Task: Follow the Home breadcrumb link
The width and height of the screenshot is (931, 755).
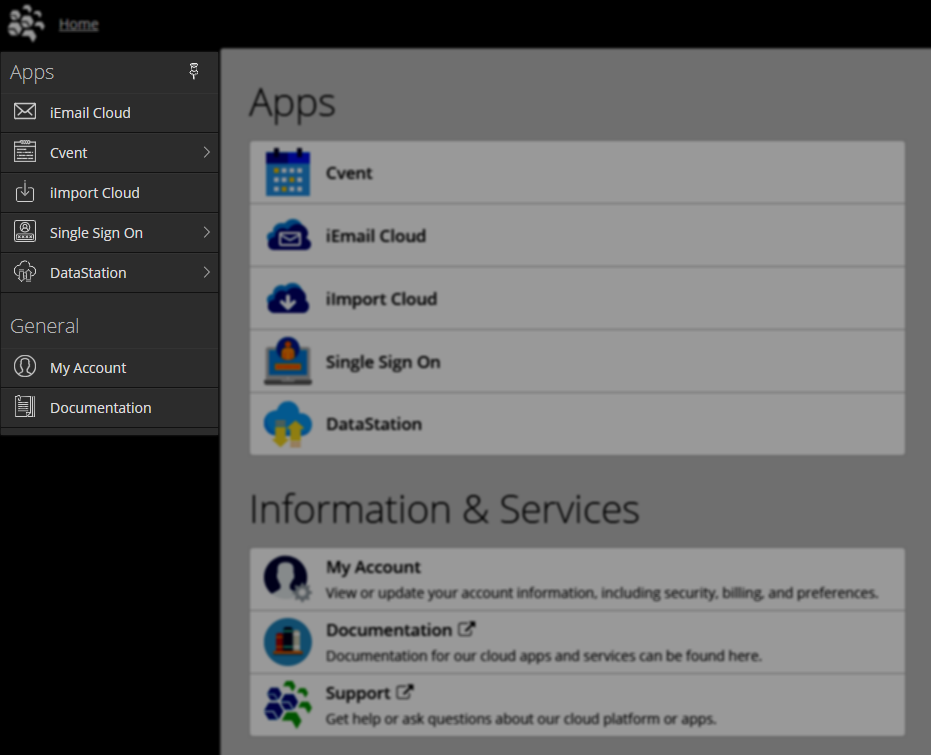Action: pyautogui.click(x=78, y=24)
